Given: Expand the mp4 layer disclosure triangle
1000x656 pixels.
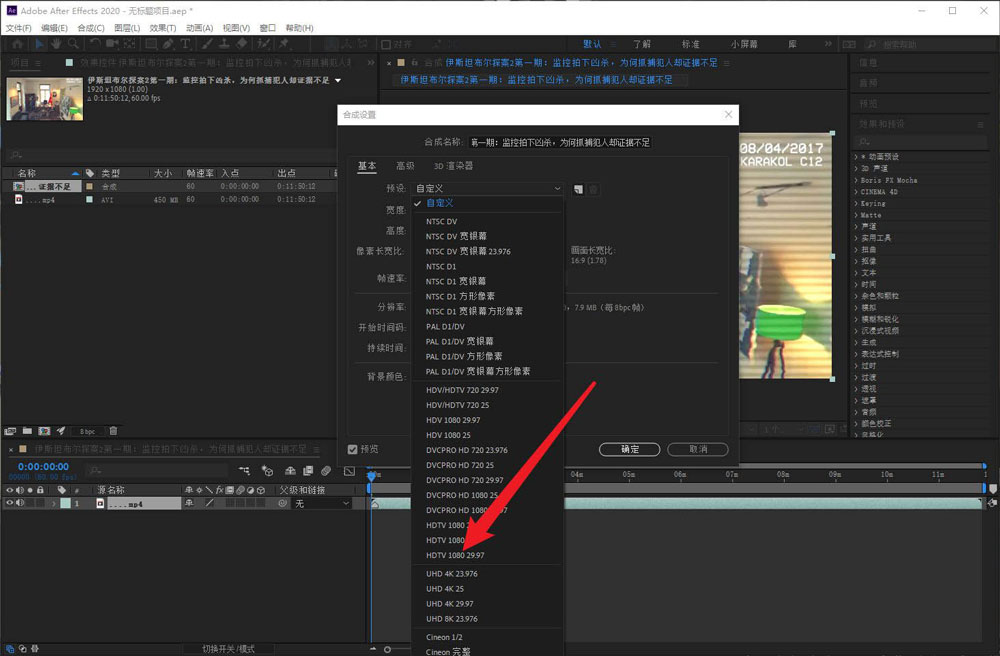Looking at the screenshot, I should click(52, 503).
